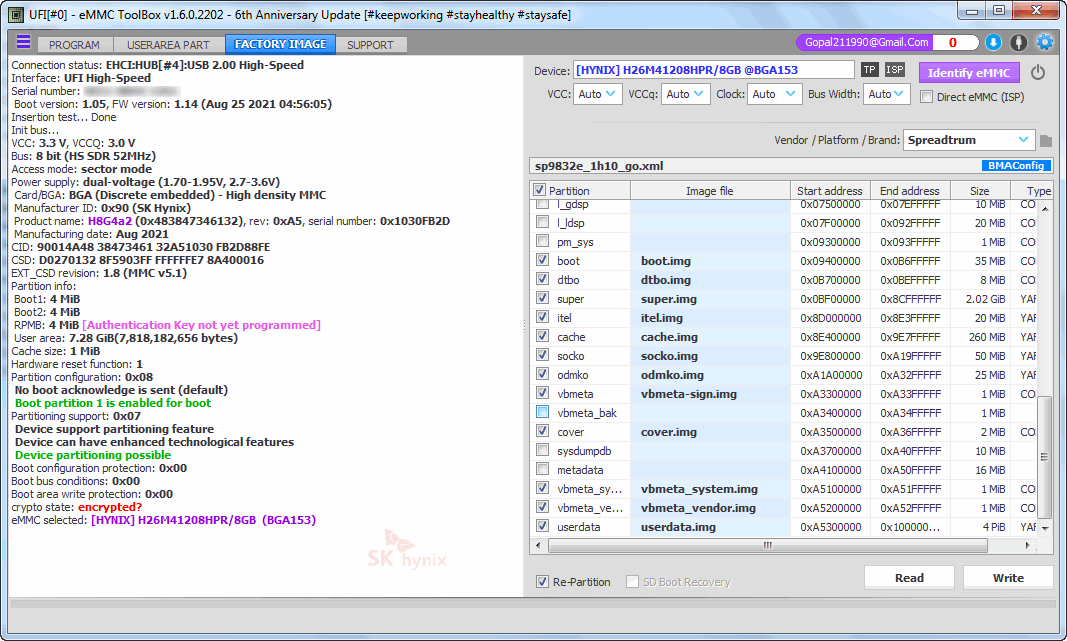Click the black info shield icon

click(1018, 42)
